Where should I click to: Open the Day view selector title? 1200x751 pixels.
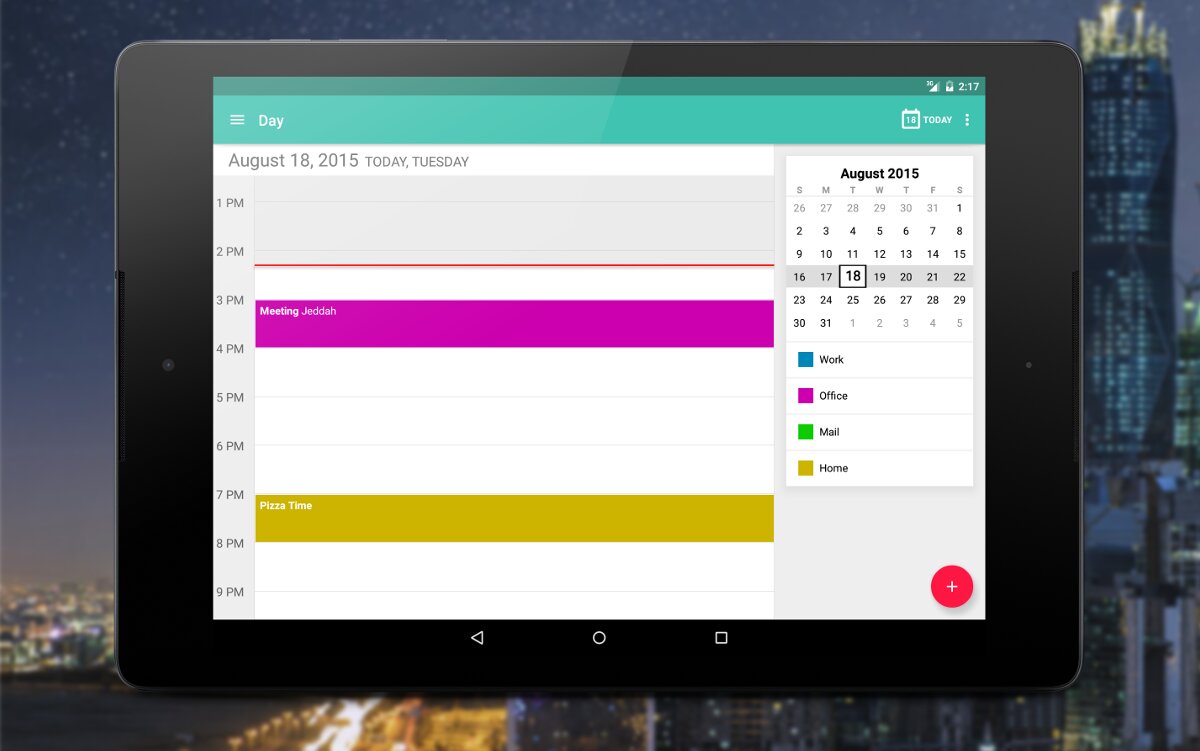271,121
